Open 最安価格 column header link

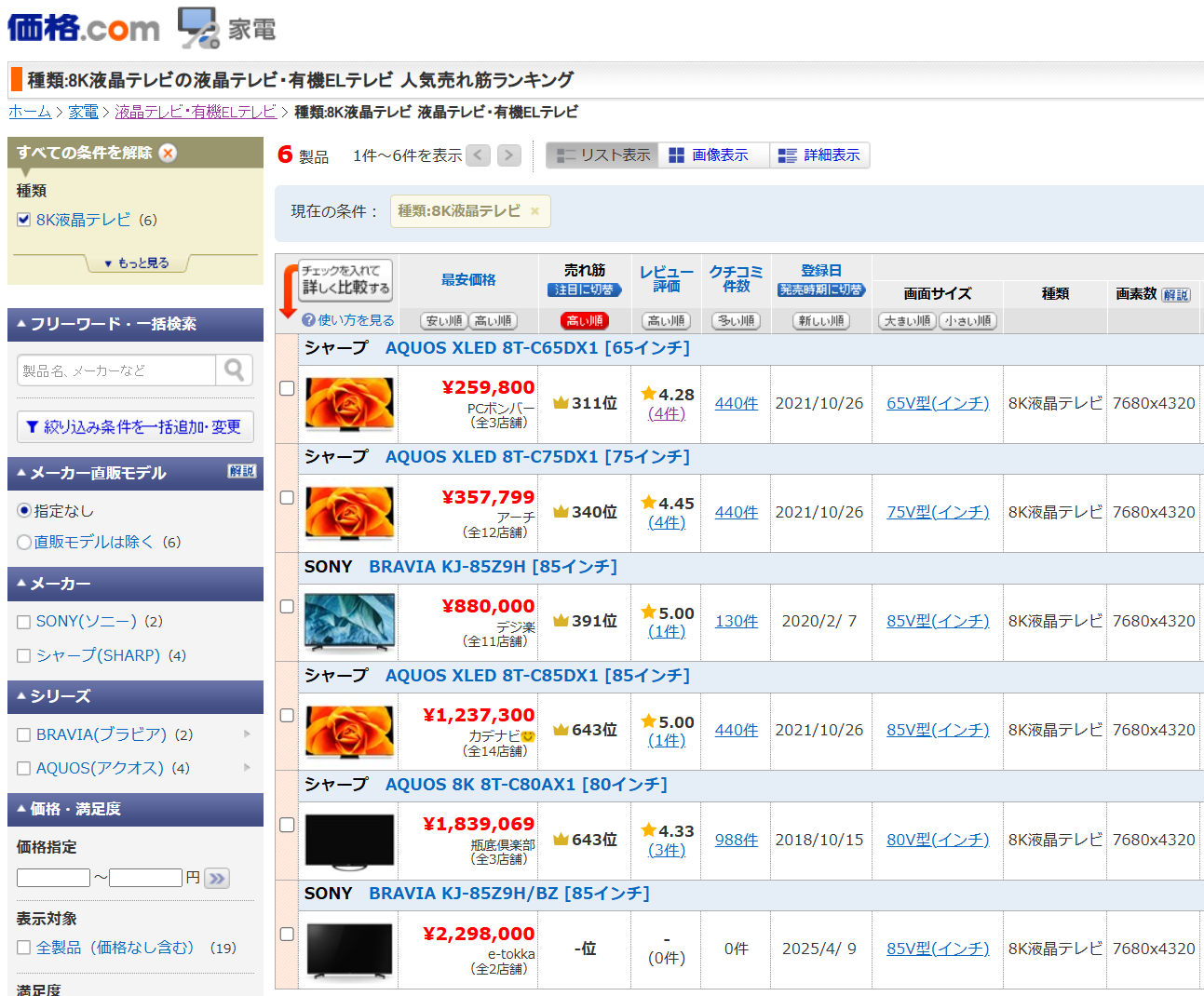pos(468,280)
